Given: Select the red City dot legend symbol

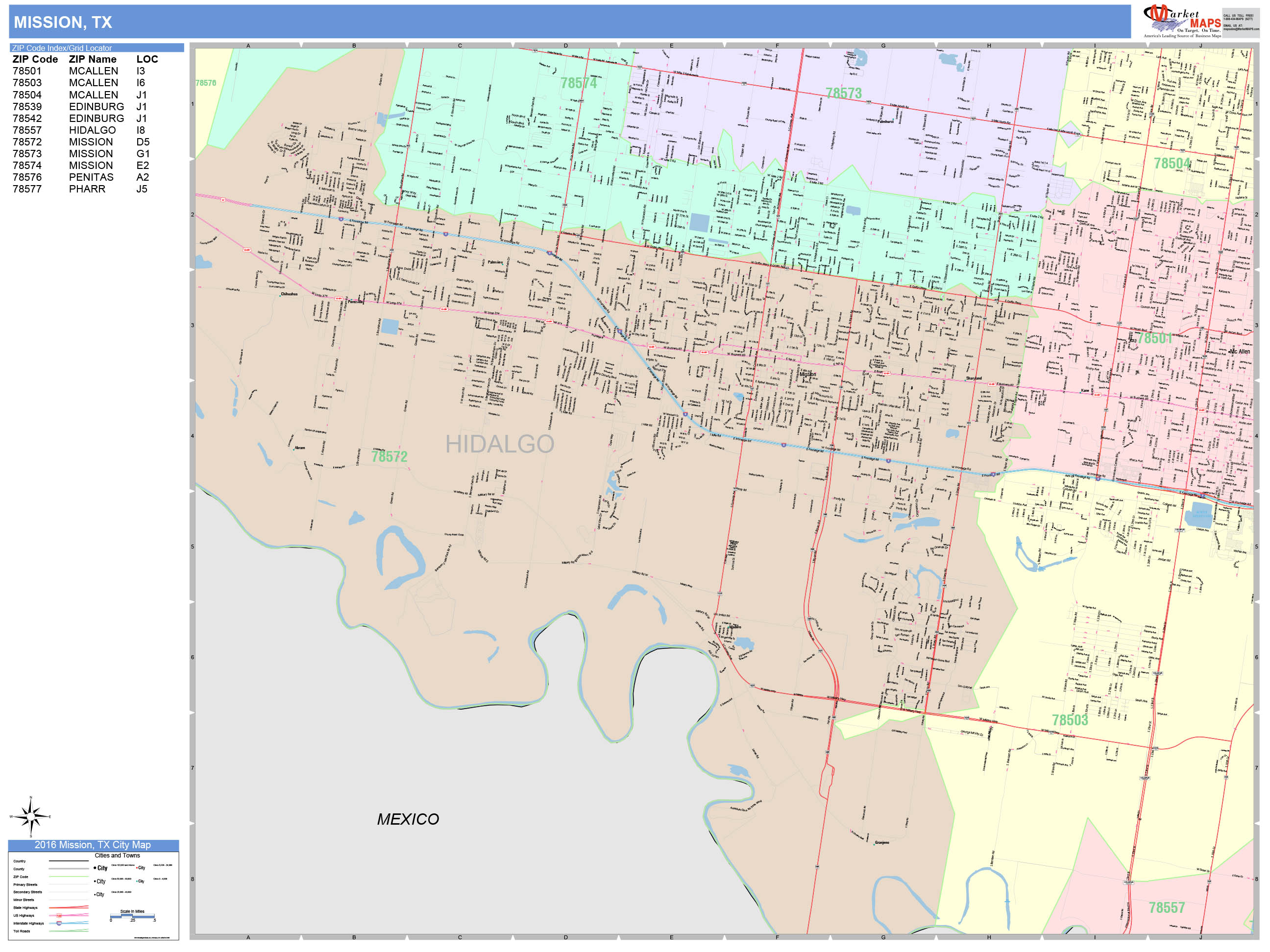Looking at the screenshot, I should point(137,868).
